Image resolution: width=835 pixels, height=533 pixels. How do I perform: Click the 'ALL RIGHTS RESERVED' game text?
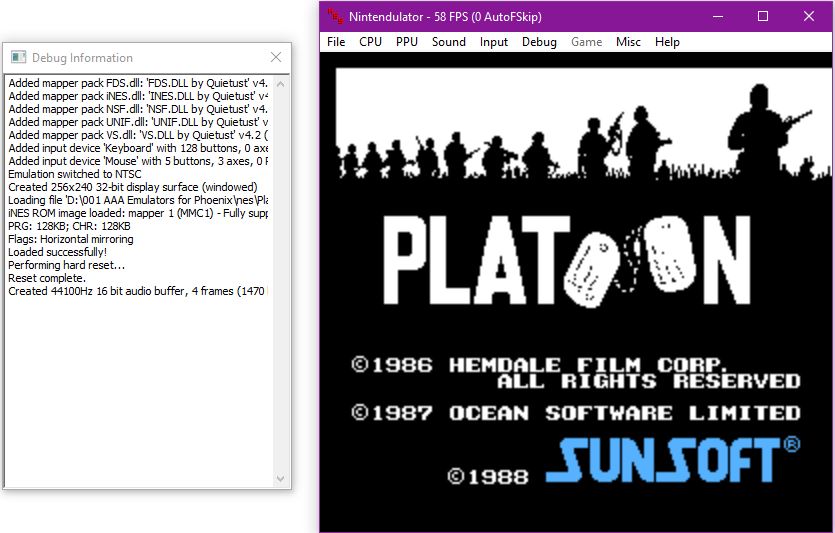pyautogui.click(x=649, y=381)
